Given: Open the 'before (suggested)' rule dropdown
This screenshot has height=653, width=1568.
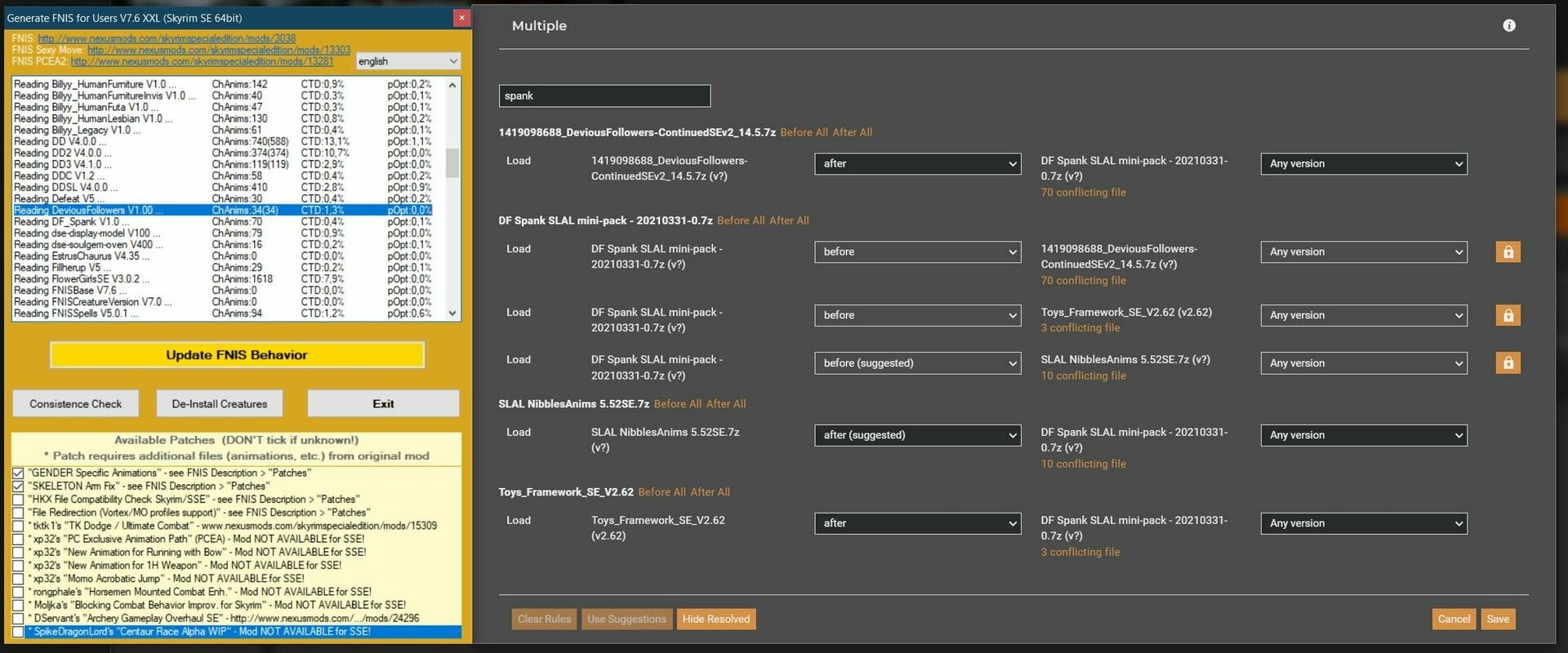Looking at the screenshot, I should (917, 363).
